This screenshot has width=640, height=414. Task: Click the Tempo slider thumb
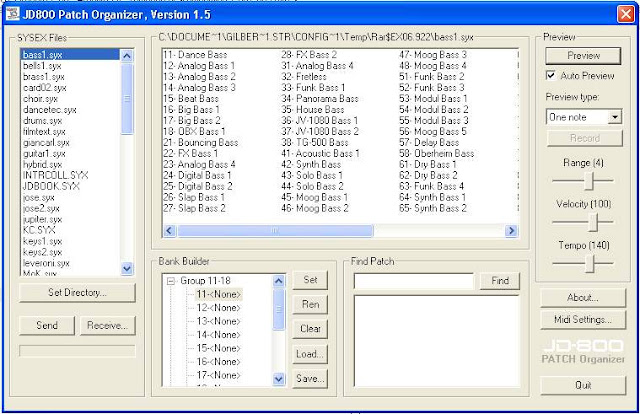coord(589,264)
